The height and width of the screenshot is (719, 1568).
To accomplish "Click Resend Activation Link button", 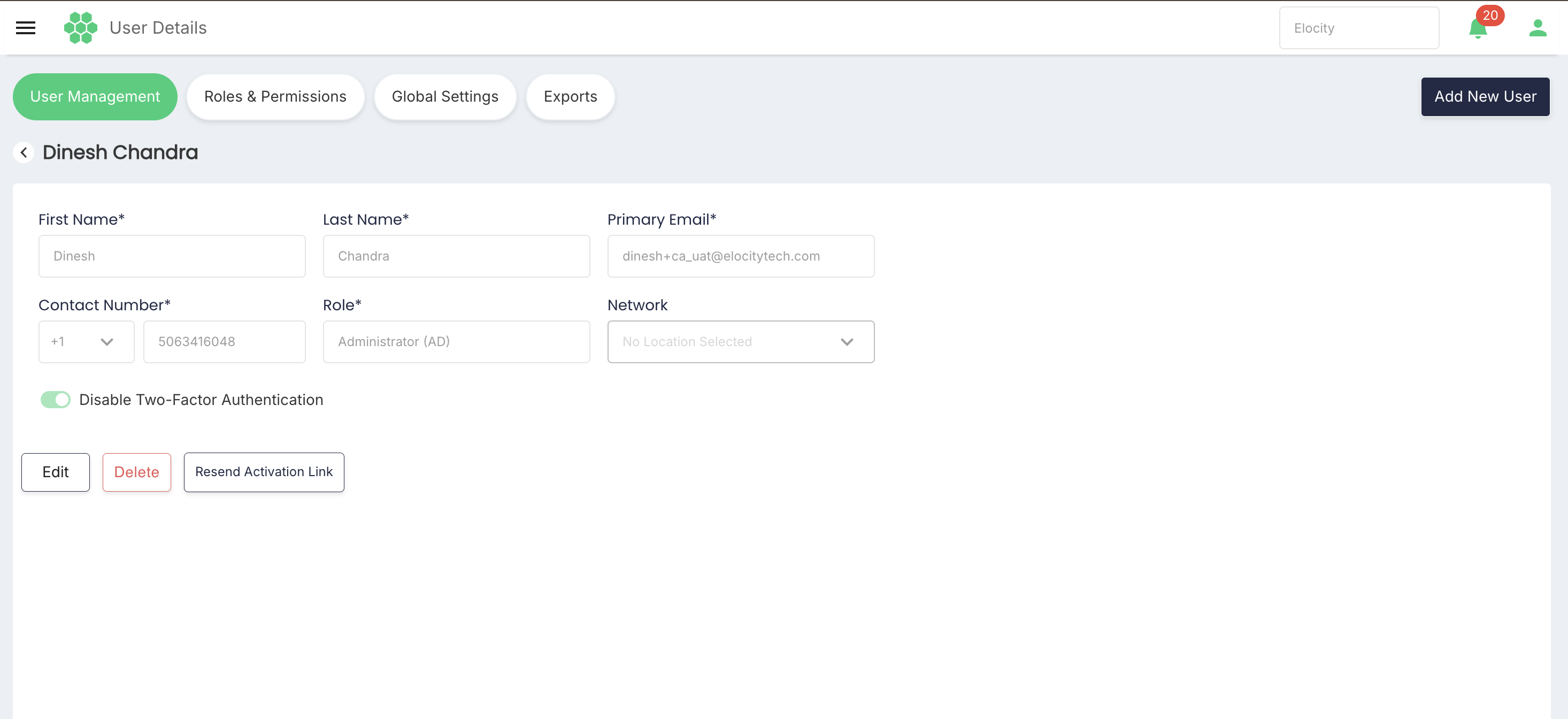I will pos(264,472).
